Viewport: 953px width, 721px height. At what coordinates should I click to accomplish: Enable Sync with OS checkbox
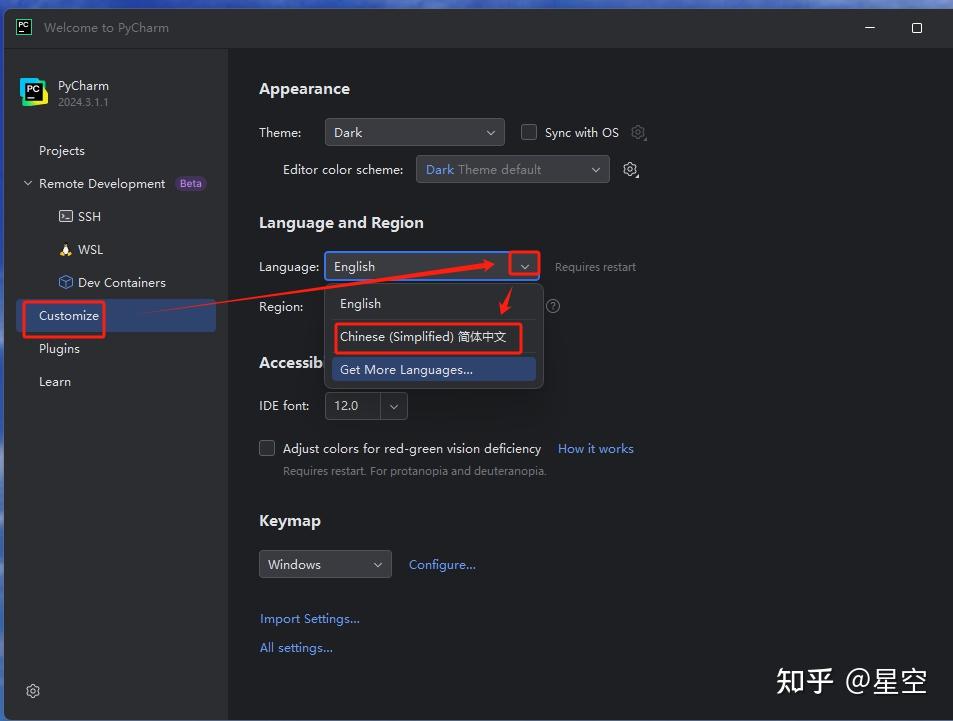tap(529, 132)
